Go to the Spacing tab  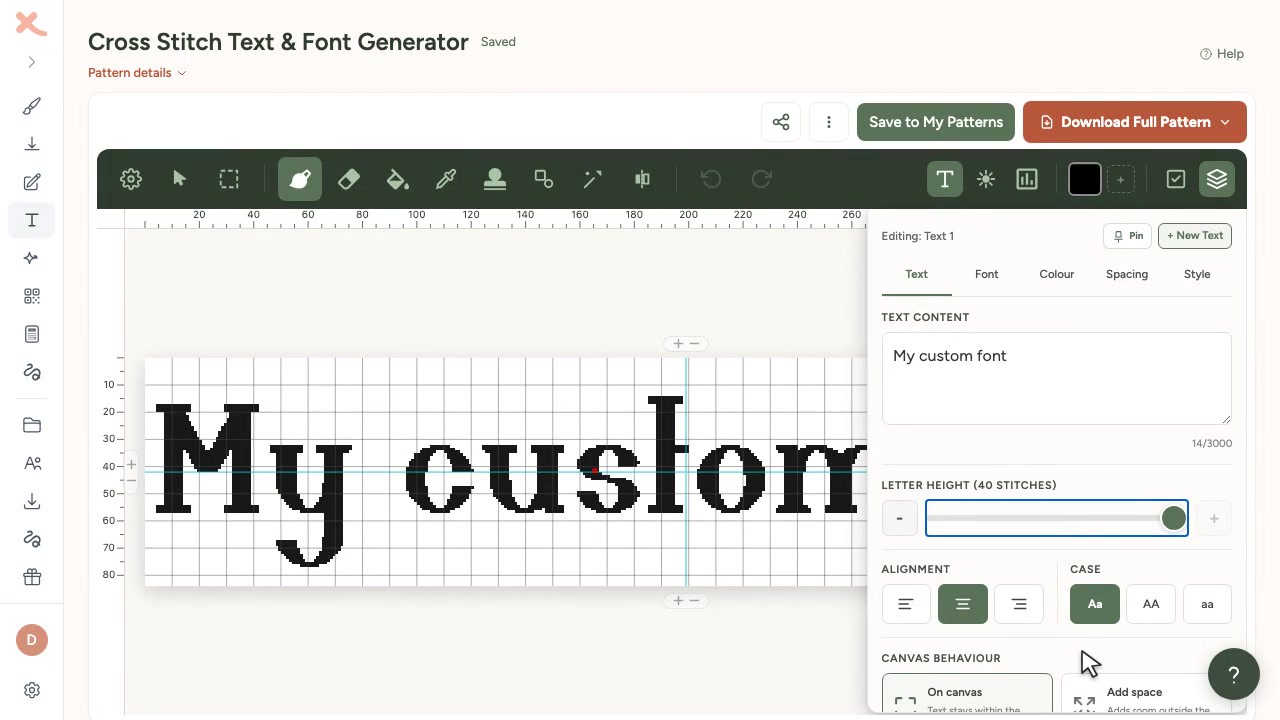click(x=1127, y=274)
